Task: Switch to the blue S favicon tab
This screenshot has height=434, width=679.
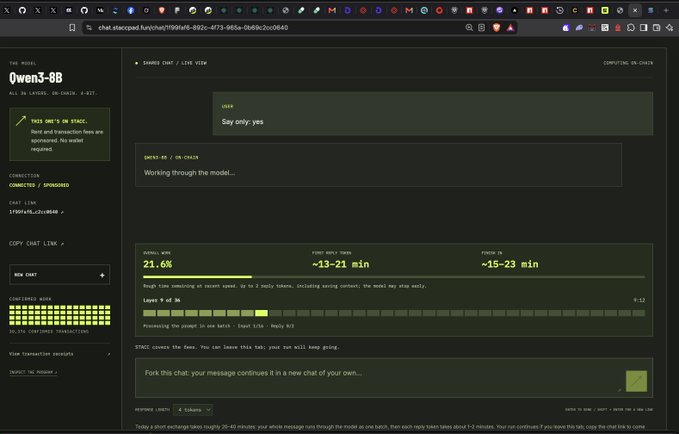Action: (650, 10)
